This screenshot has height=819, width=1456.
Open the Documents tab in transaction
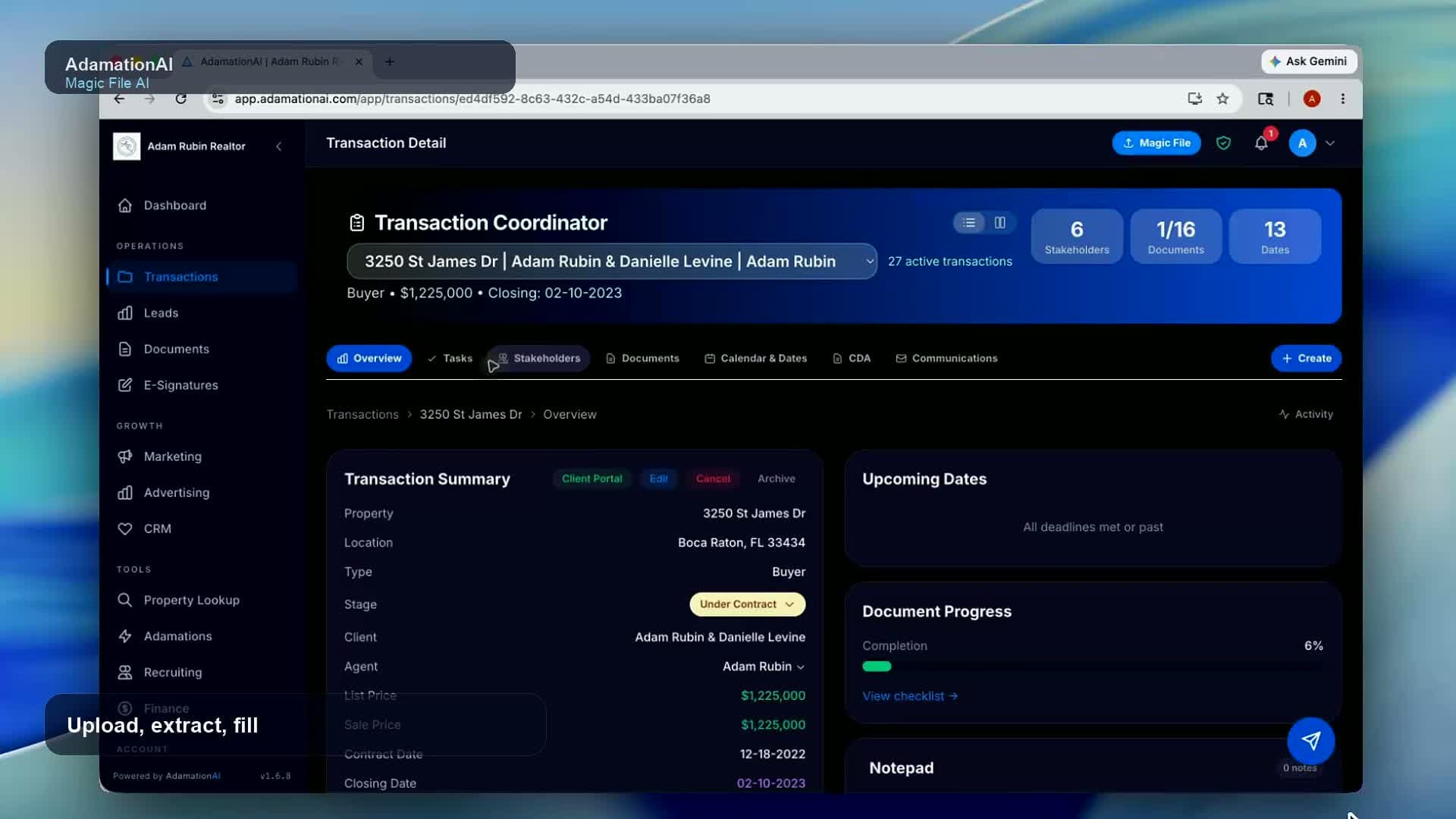(x=642, y=358)
